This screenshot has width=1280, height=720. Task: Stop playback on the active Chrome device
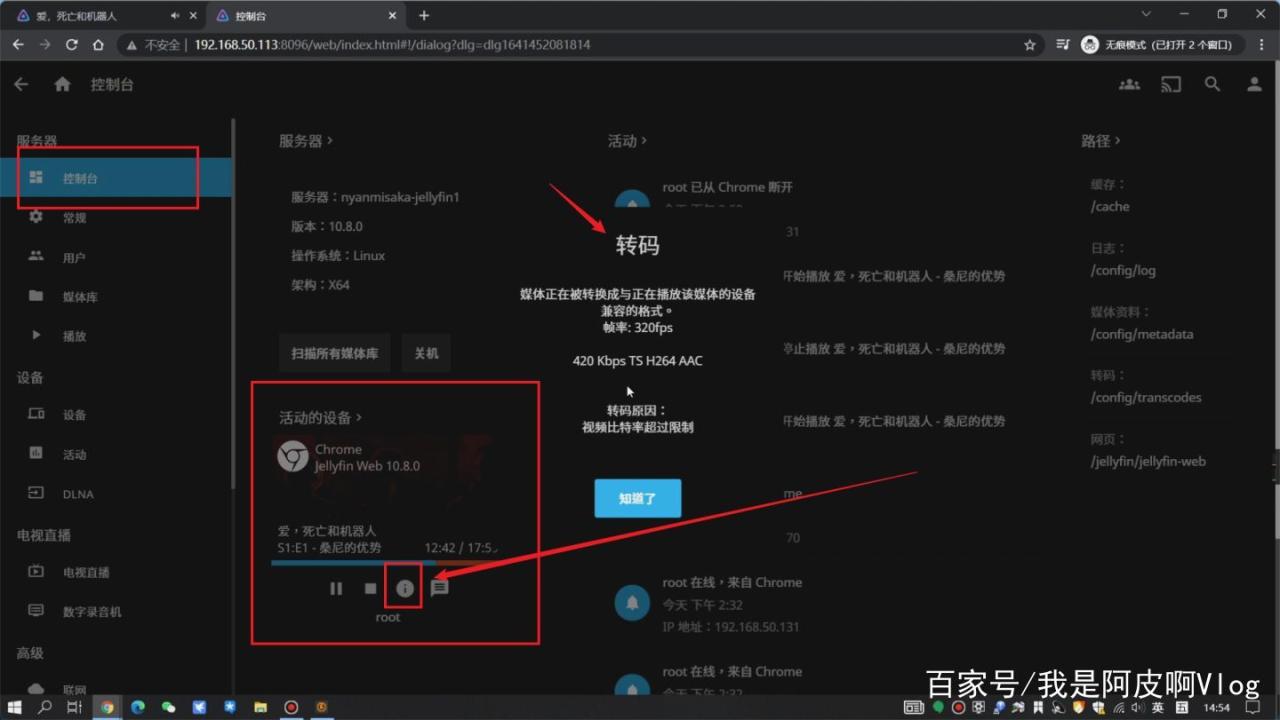(x=370, y=588)
